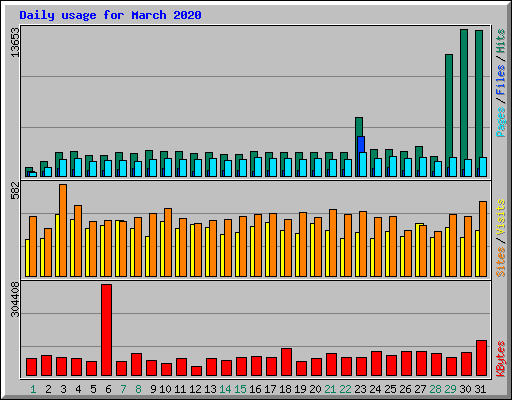Image resolution: width=512 pixels, height=400 pixels.
Task: Click the yellow "Visits" legend label
Action: coord(500,218)
